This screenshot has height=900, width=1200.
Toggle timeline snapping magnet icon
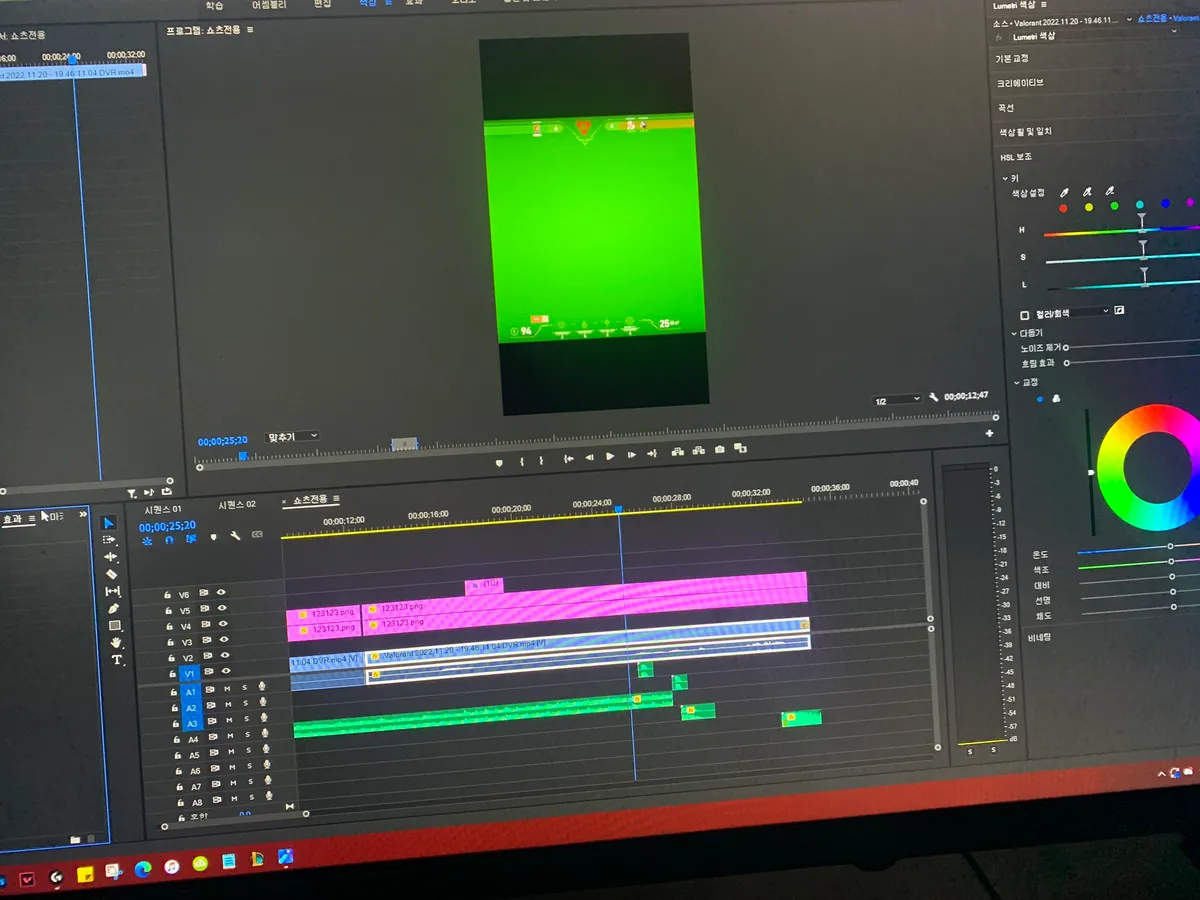coord(169,539)
